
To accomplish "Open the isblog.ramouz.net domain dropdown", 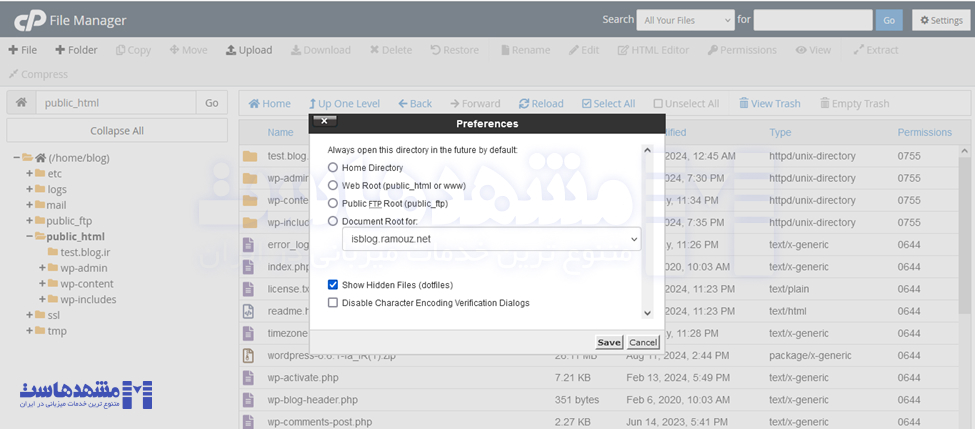I will (x=491, y=239).
